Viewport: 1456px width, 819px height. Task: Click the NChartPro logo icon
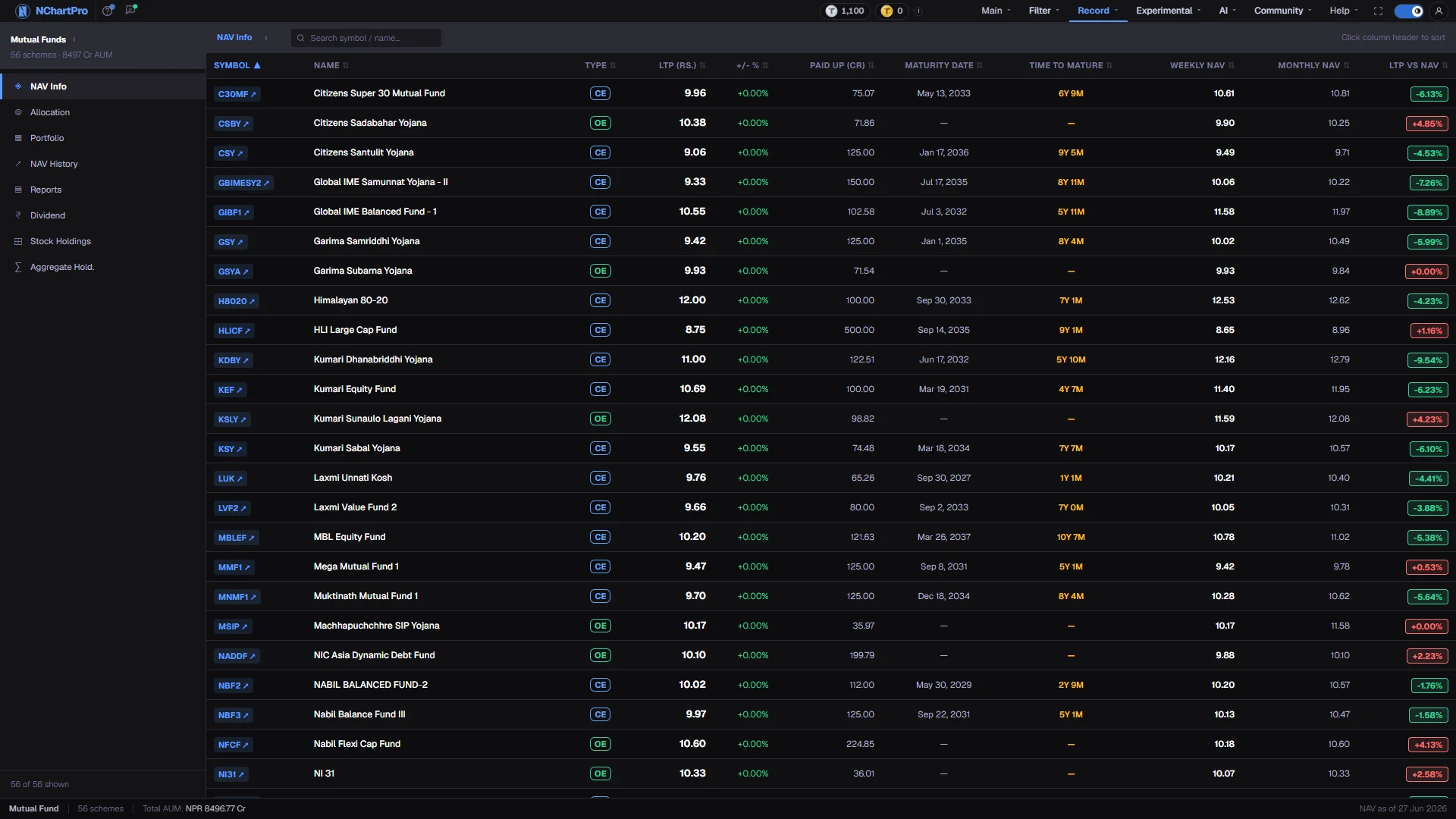[22, 11]
